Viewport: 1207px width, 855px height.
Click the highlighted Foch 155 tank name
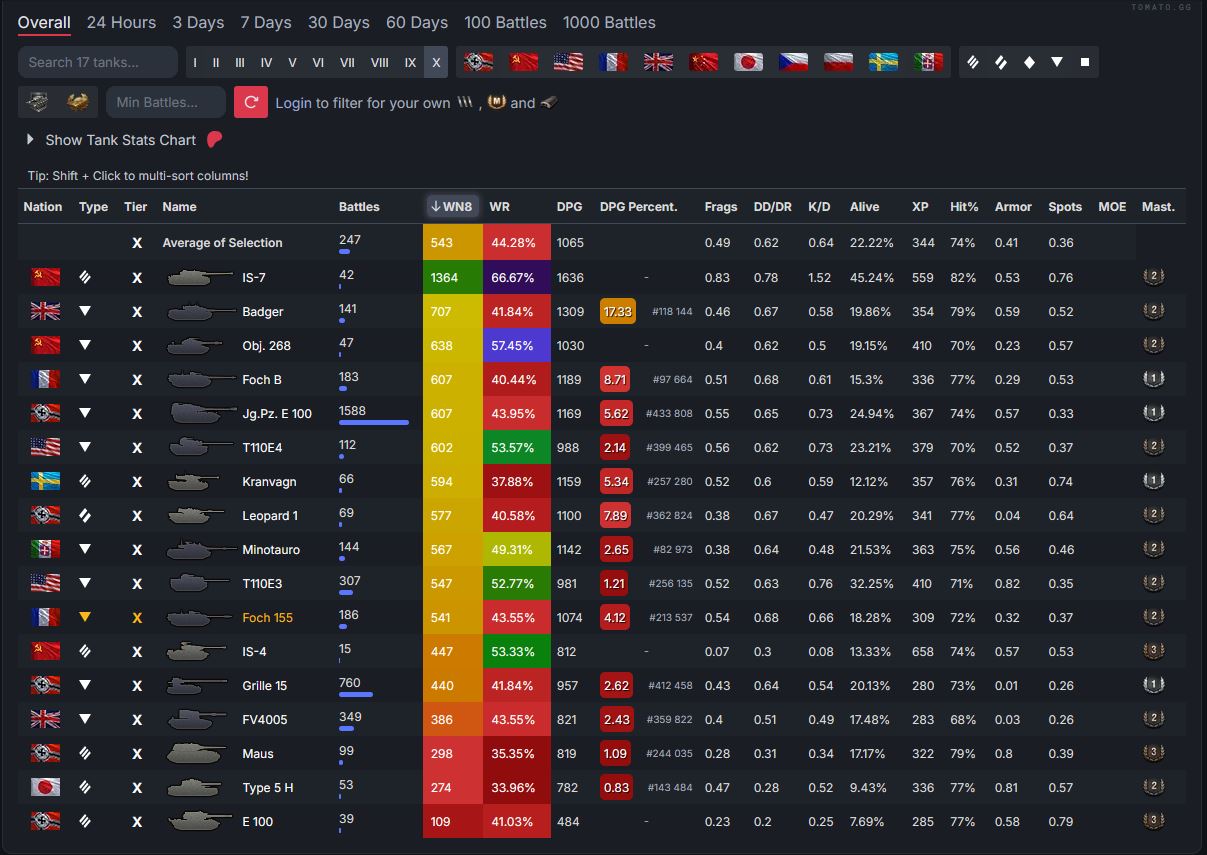pos(268,617)
